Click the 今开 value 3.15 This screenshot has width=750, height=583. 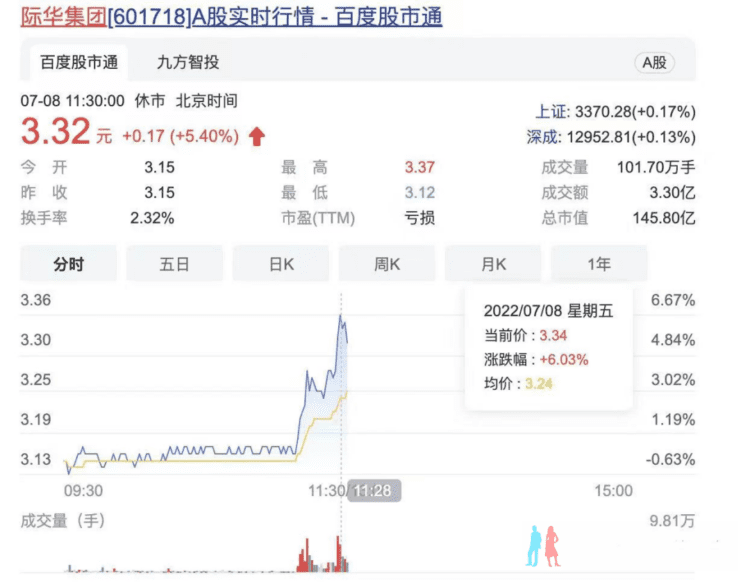[160, 167]
